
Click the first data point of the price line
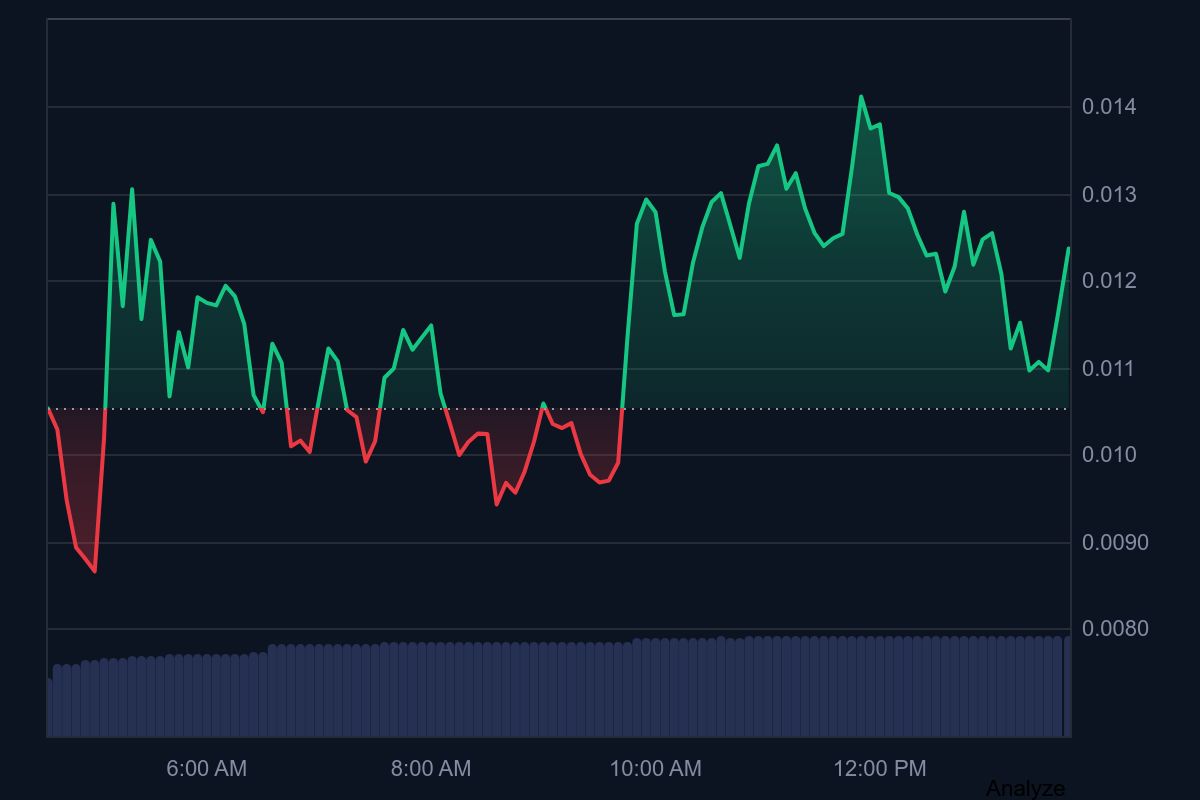(x=48, y=409)
